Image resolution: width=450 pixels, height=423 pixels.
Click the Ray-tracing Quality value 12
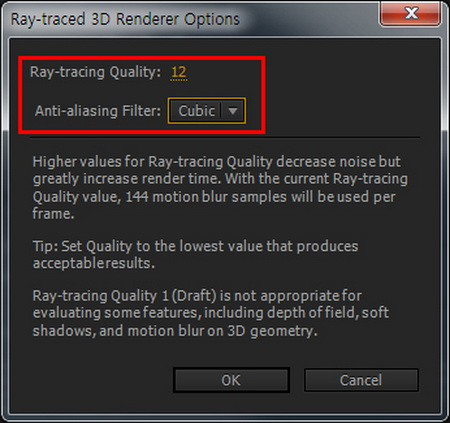(179, 72)
